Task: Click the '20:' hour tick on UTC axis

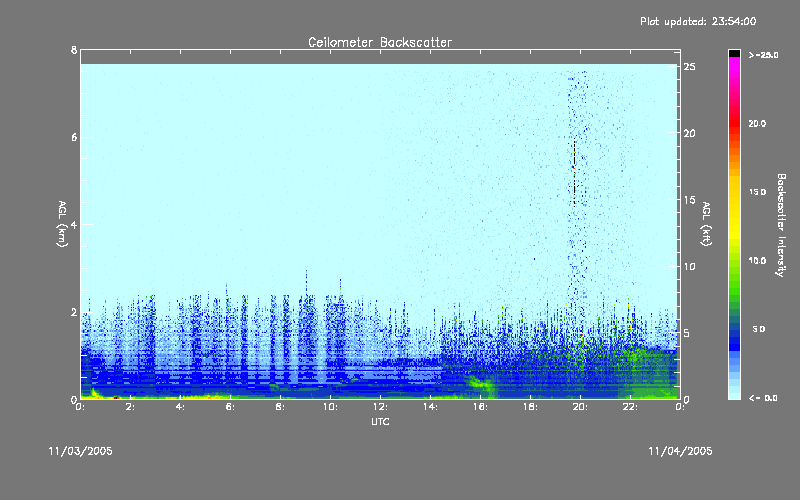Action: [580, 407]
